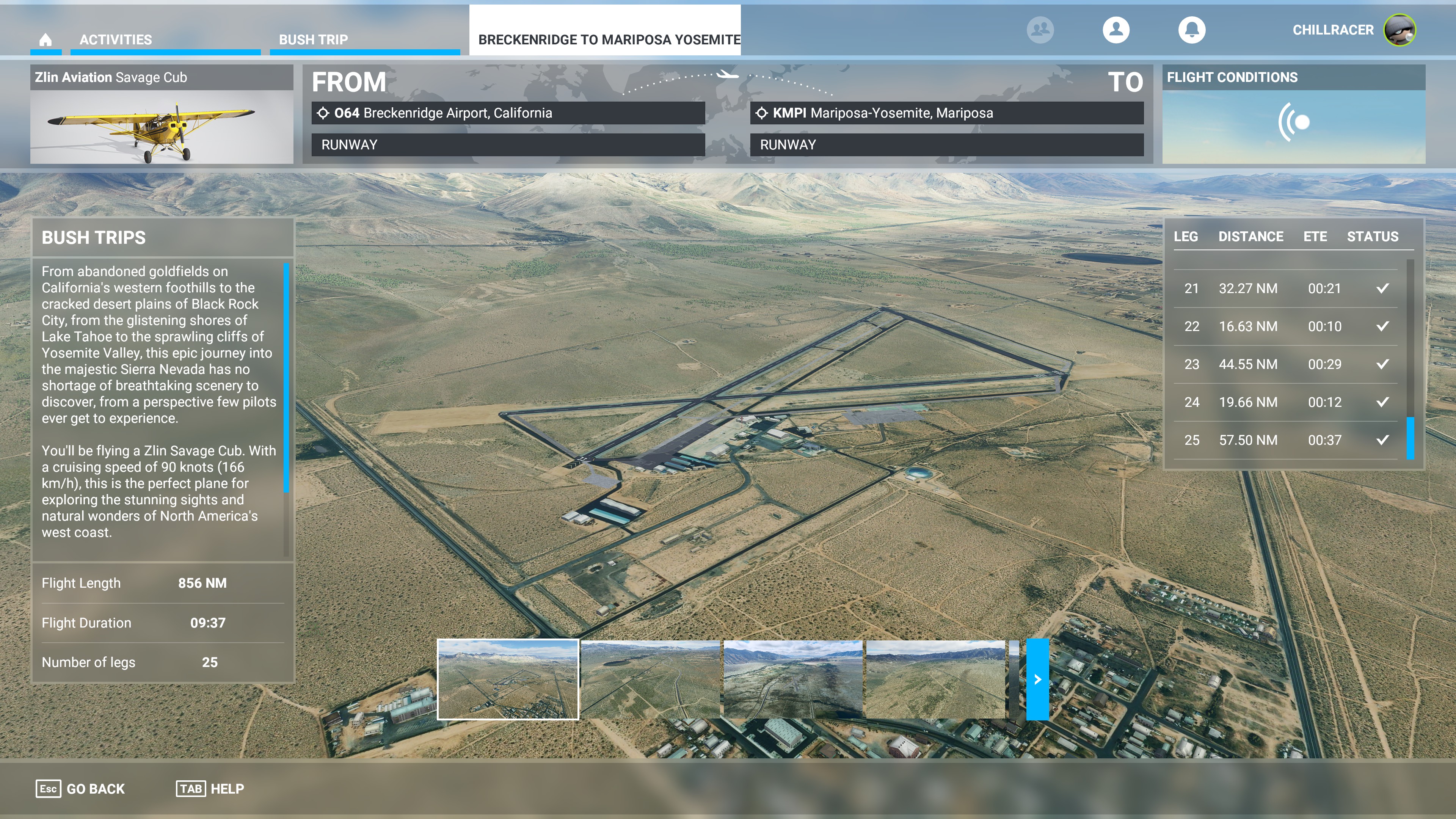Viewport: 1456px width, 819px height.
Task: Switch to the BUSH TRIP tab
Action: (313, 39)
